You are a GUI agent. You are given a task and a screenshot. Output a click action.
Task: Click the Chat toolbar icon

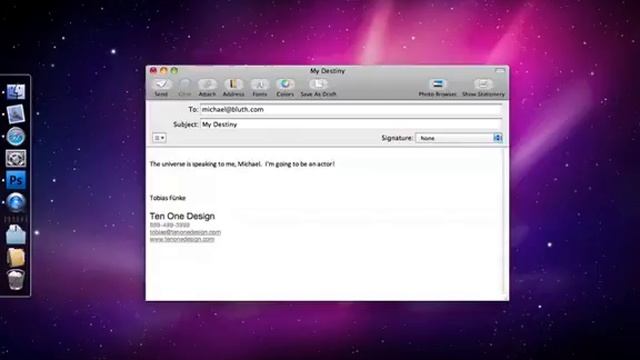tap(185, 87)
